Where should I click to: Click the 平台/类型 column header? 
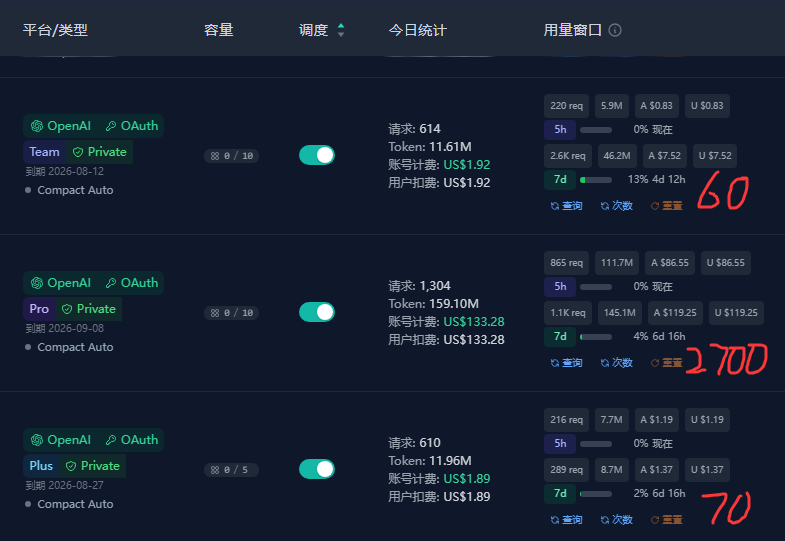coord(55,30)
